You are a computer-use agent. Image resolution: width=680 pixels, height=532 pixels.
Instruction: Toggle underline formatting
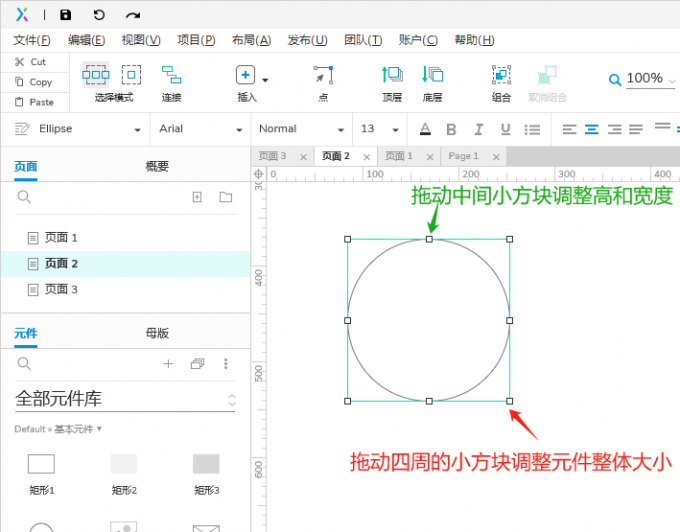[x=505, y=129]
